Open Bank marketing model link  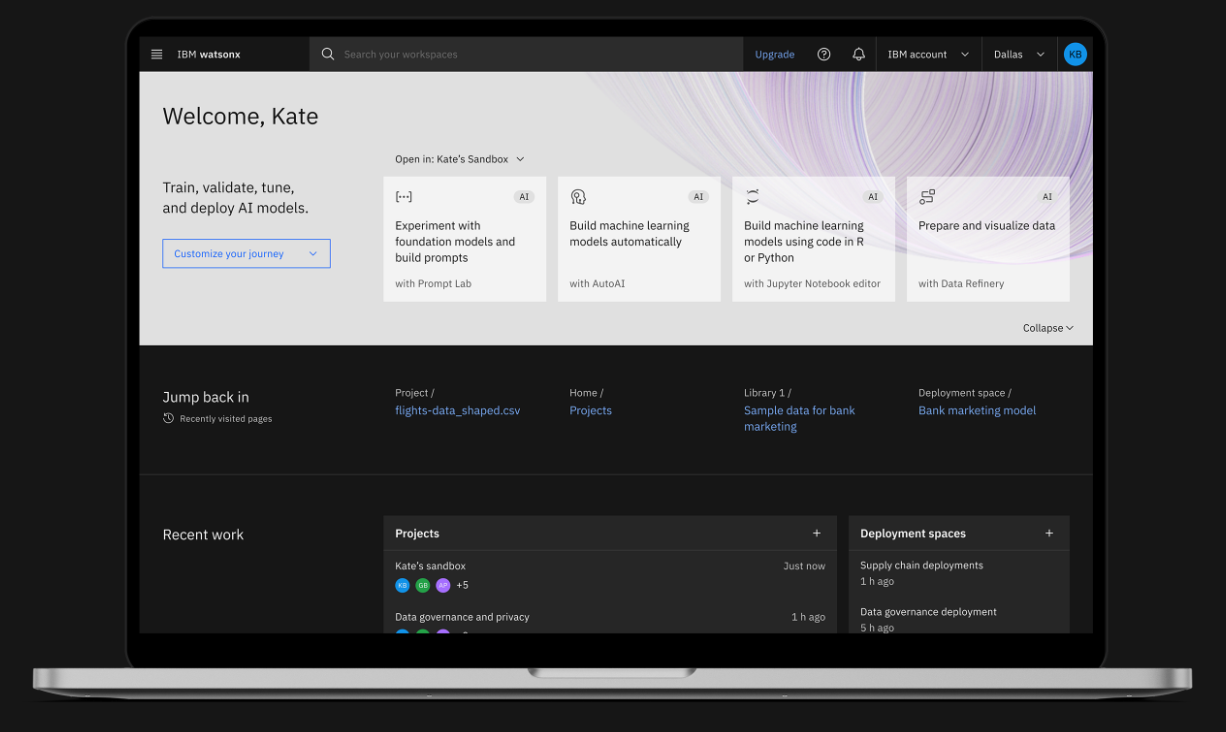[976, 411]
